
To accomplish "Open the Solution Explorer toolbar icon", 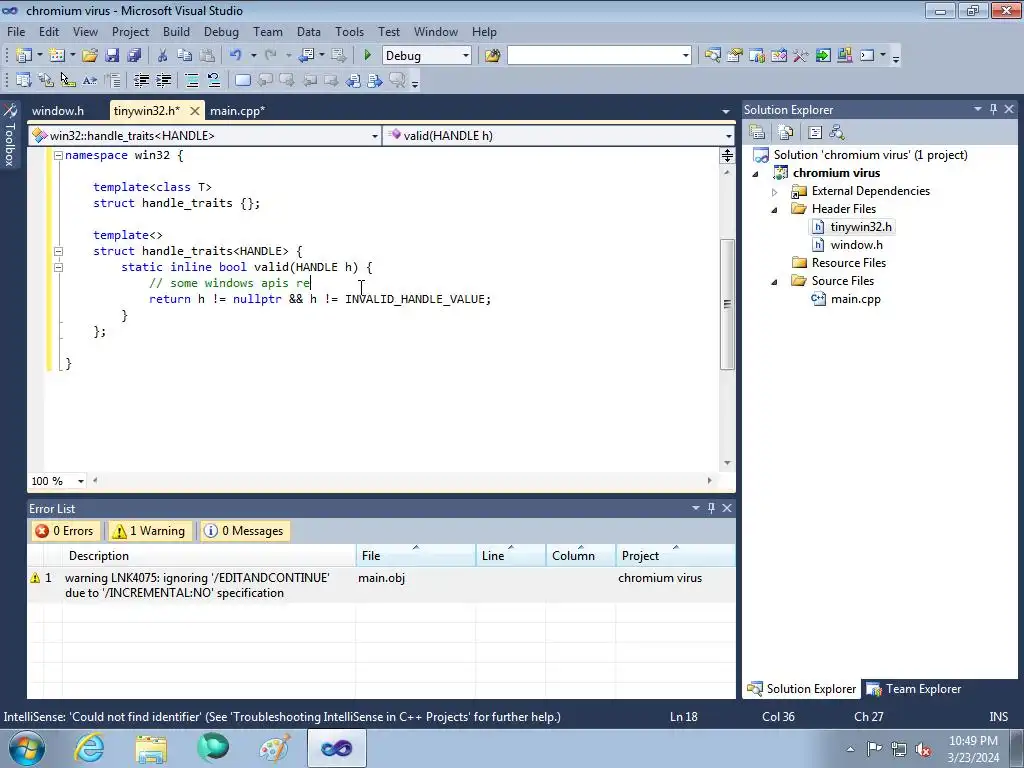I will (x=712, y=56).
